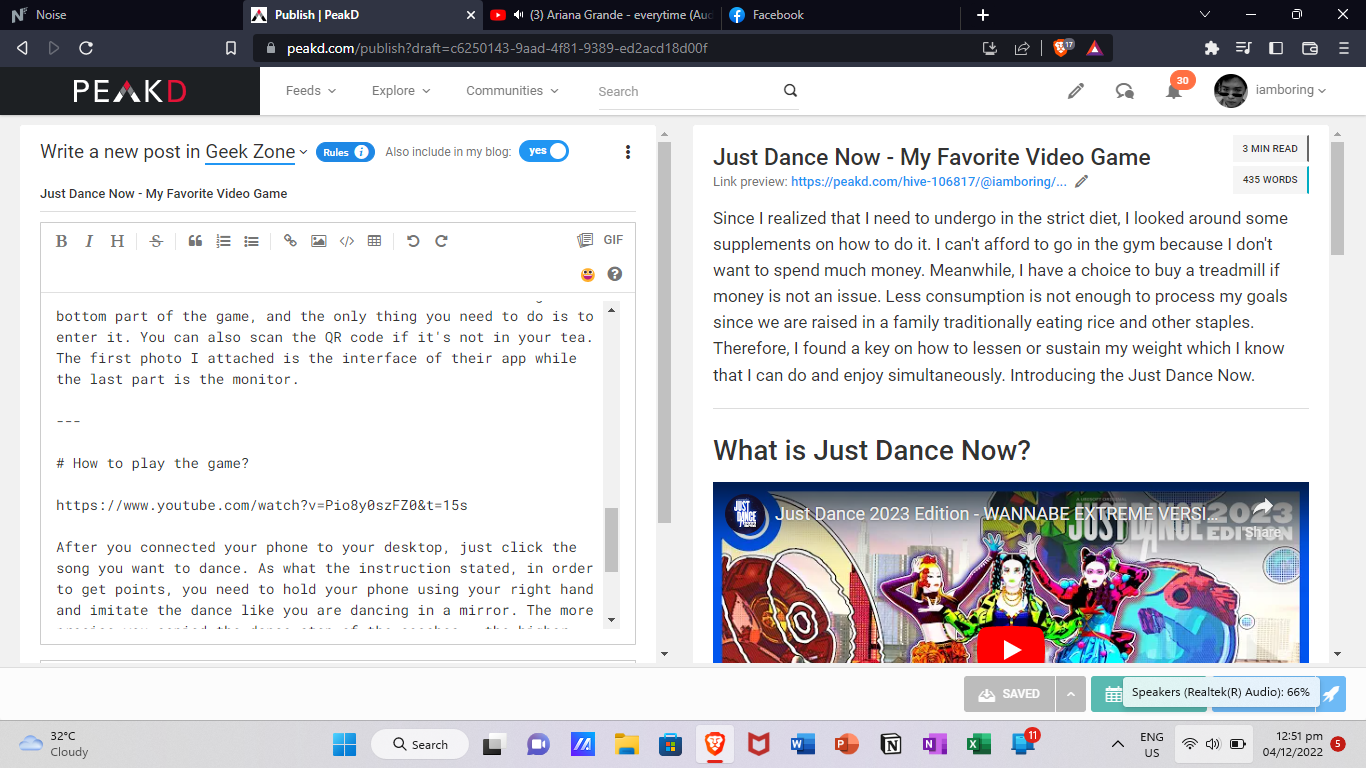Viewport: 1366px width, 768px height.
Task: Insert a hyperlink using the chain icon
Action: [290, 241]
